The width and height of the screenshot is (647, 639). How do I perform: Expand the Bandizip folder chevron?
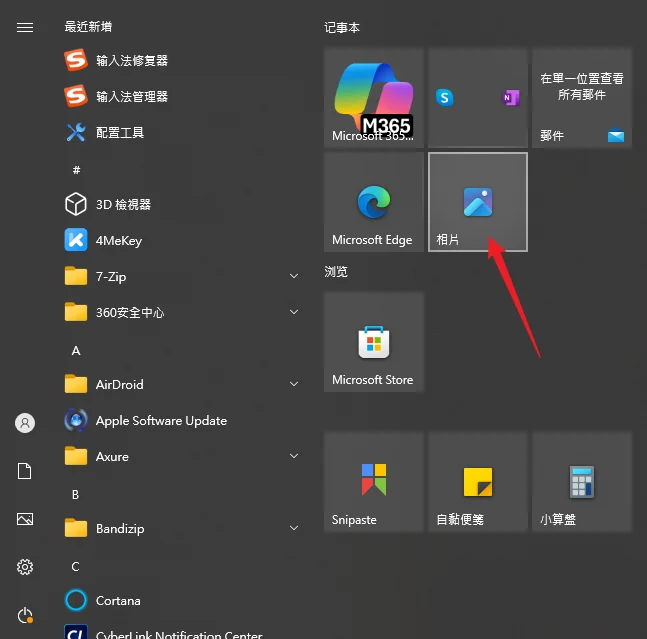[x=294, y=528]
